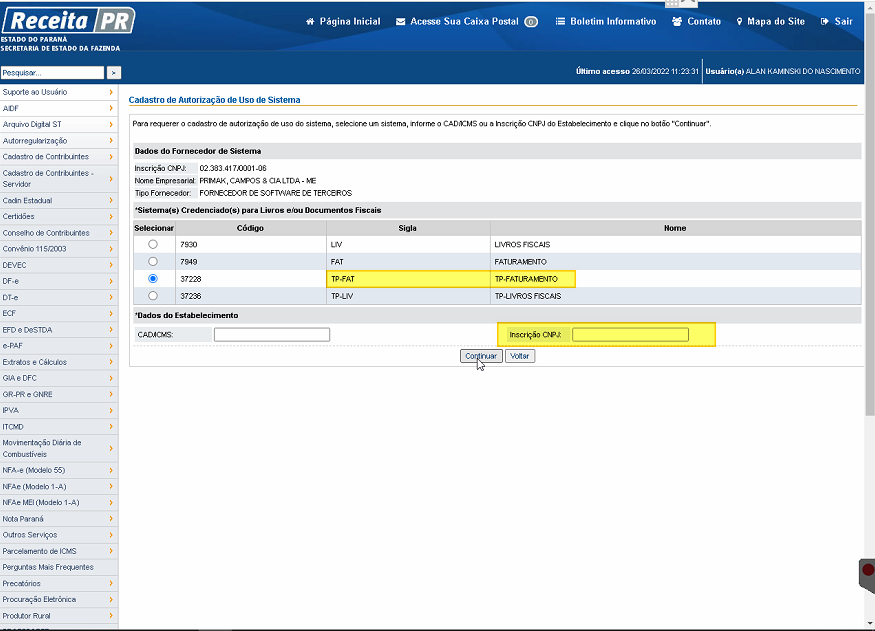Image resolution: width=875 pixels, height=631 pixels.
Task: Select the radio button for code 7930 LIV
Action: 153,244
